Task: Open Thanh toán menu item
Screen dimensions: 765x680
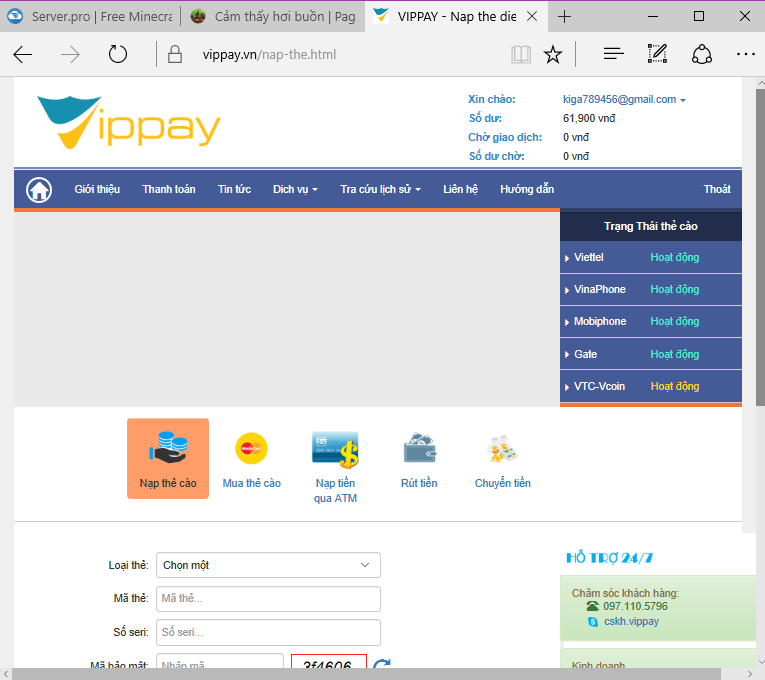Action: [x=169, y=189]
